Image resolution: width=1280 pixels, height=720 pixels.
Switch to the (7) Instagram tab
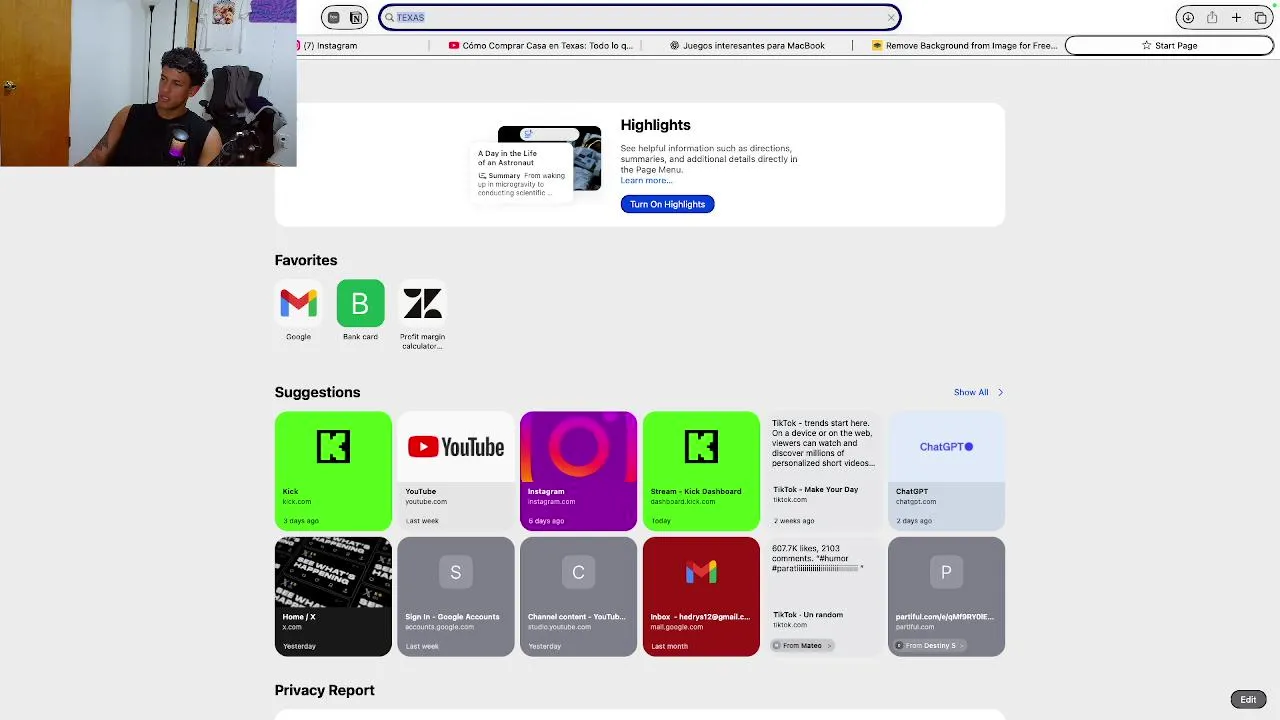coord(330,45)
